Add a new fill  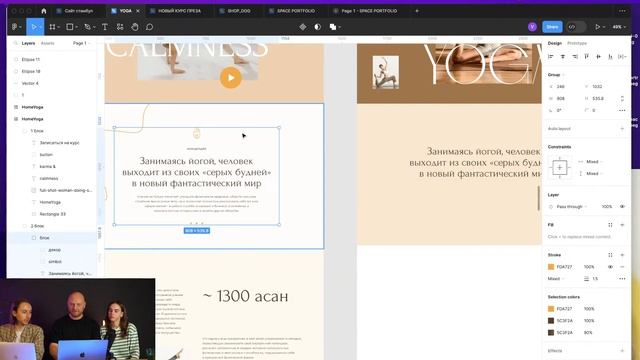tap(622, 225)
